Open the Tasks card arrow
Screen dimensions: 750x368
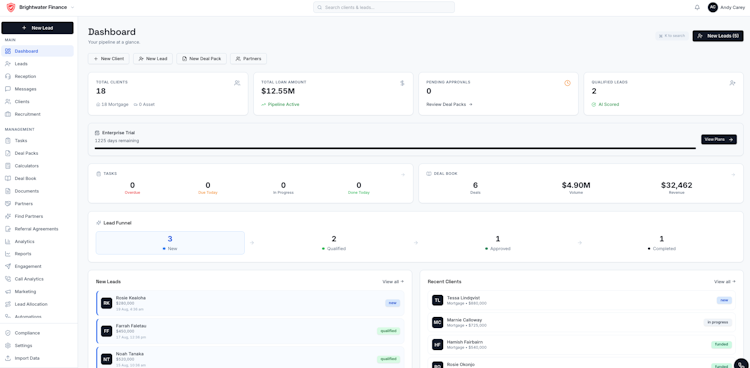(x=403, y=174)
